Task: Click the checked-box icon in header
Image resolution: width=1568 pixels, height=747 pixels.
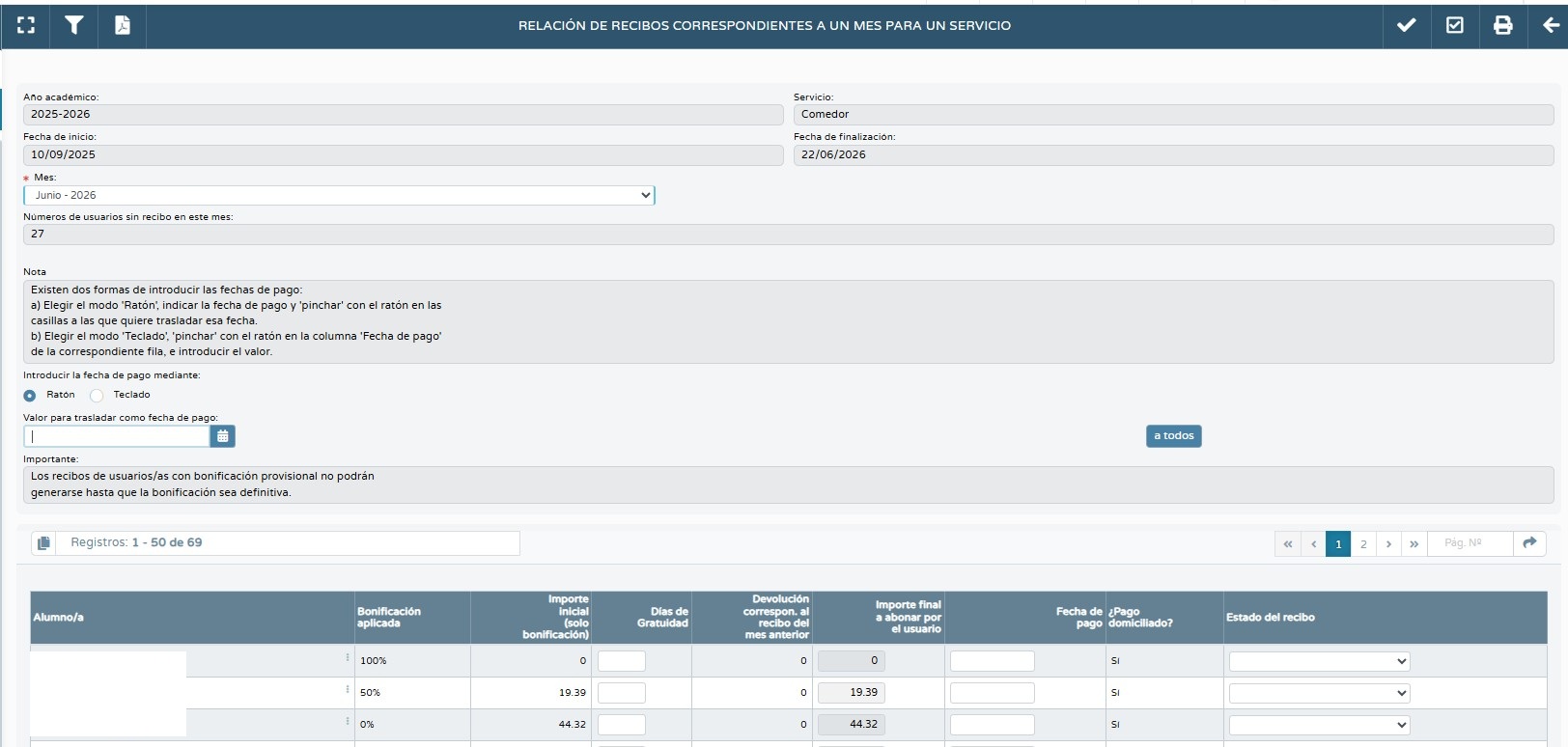Action: pyautogui.click(x=1455, y=26)
